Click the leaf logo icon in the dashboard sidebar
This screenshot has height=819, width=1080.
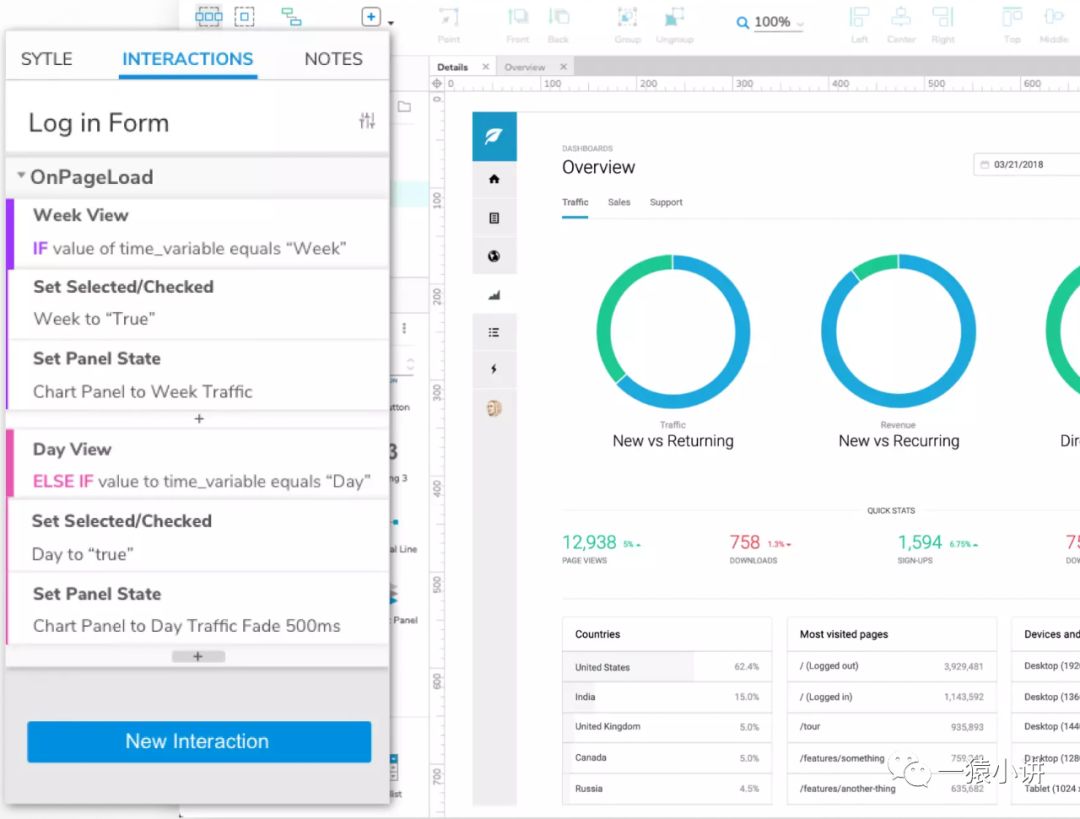pos(494,137)
